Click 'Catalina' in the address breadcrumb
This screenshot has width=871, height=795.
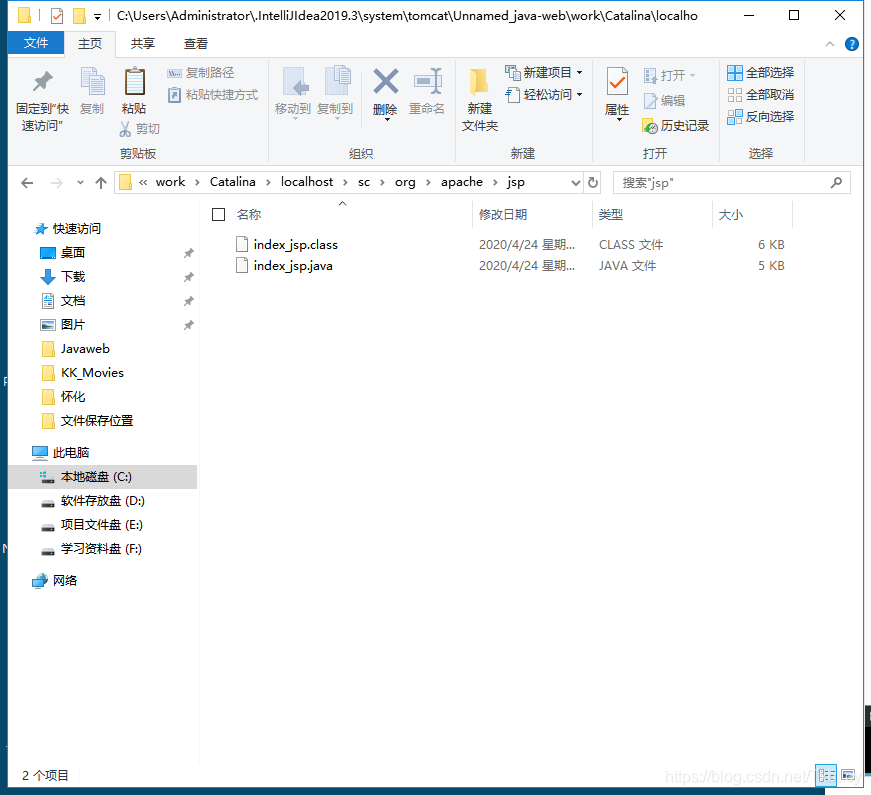[x=233, y=182]
